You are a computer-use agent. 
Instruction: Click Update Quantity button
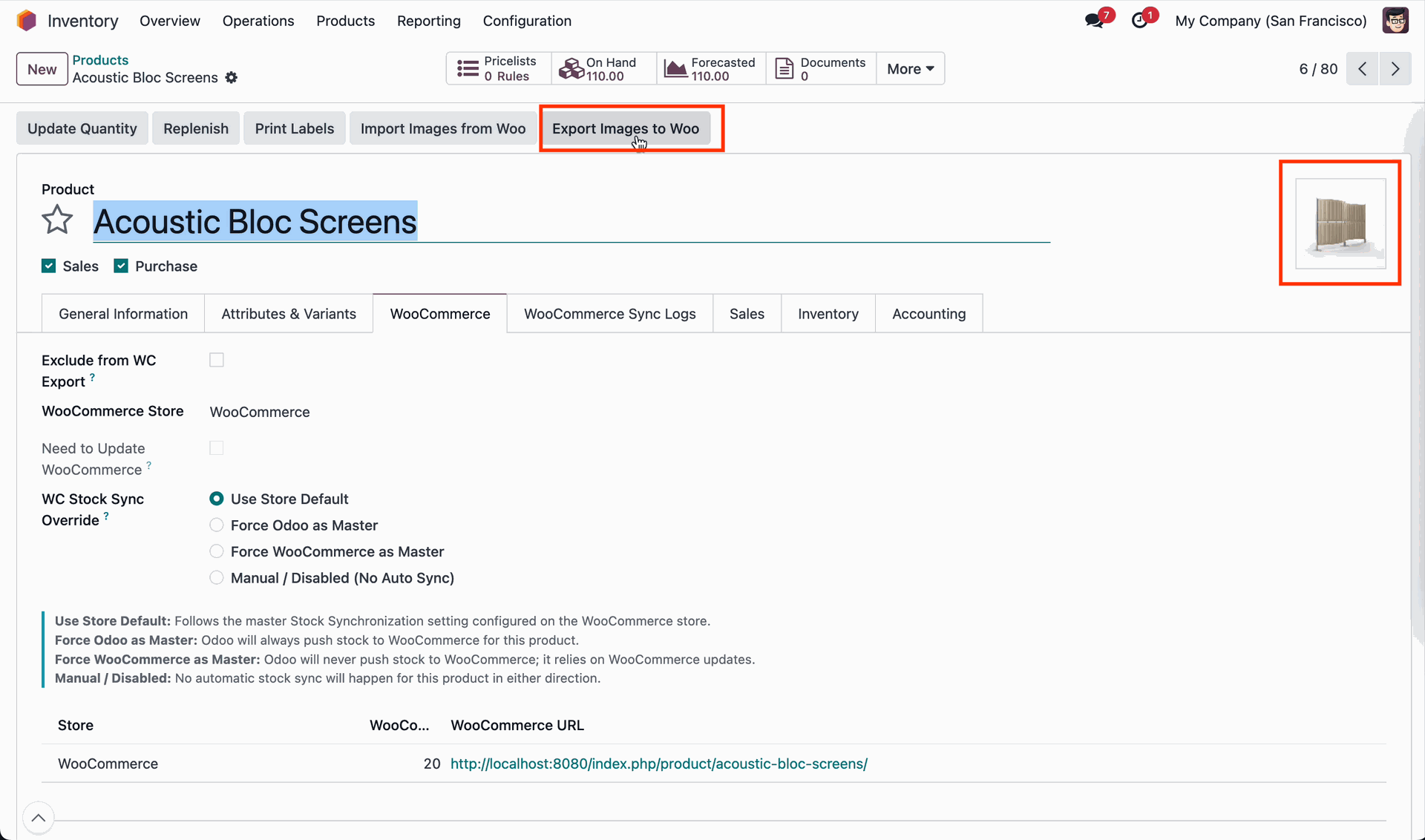[x=82, y=128]
